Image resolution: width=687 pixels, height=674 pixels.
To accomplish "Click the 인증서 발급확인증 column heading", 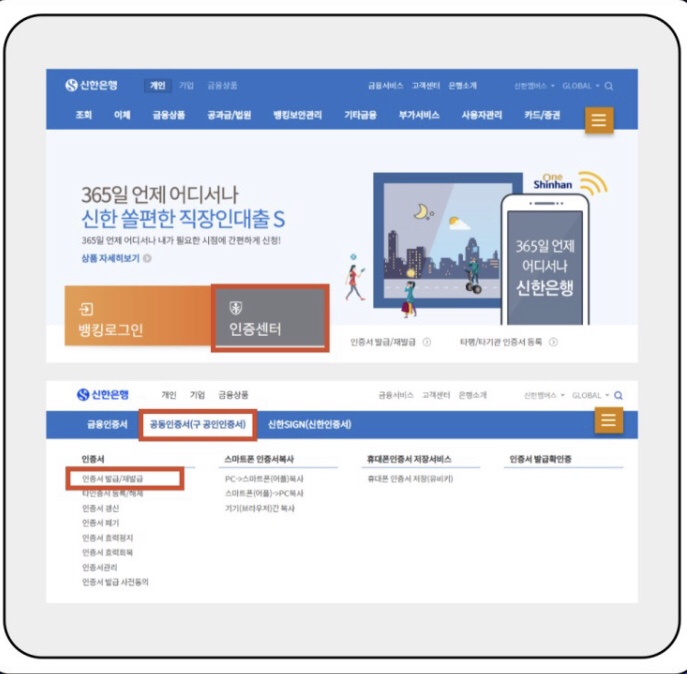I will click(x=540, y=459).
